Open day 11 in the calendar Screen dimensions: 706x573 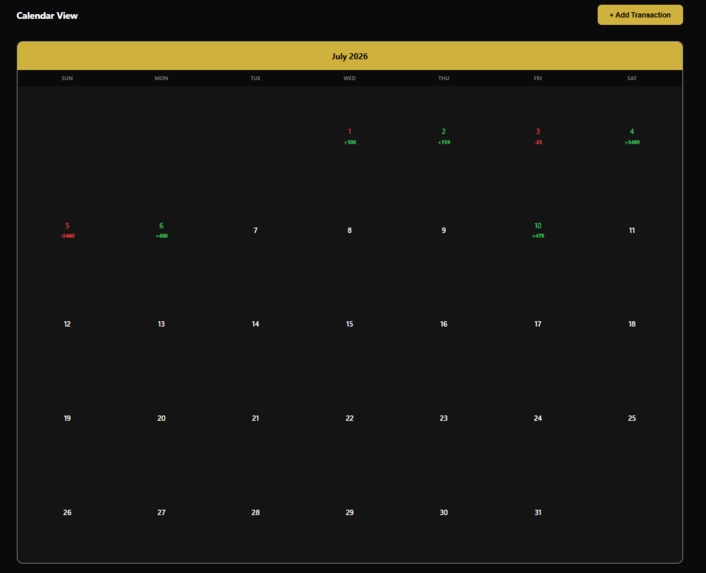(x=632, y=230)
